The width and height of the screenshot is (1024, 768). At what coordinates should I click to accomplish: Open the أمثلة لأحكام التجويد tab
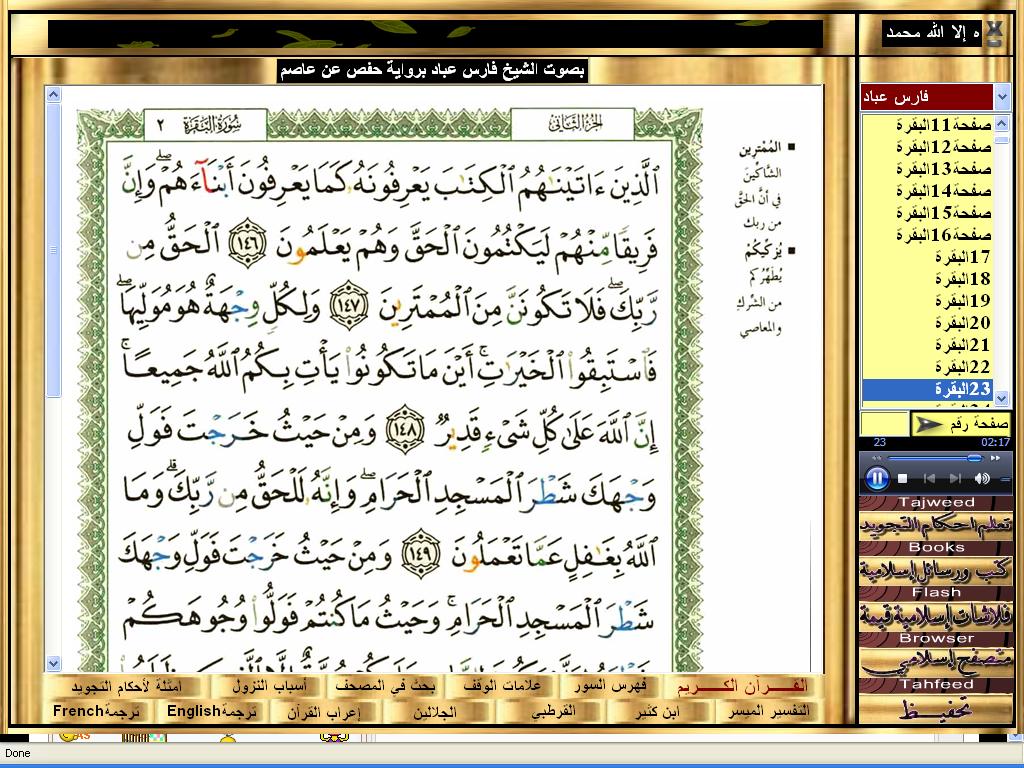pyautogui.click(x=127, y=686)
